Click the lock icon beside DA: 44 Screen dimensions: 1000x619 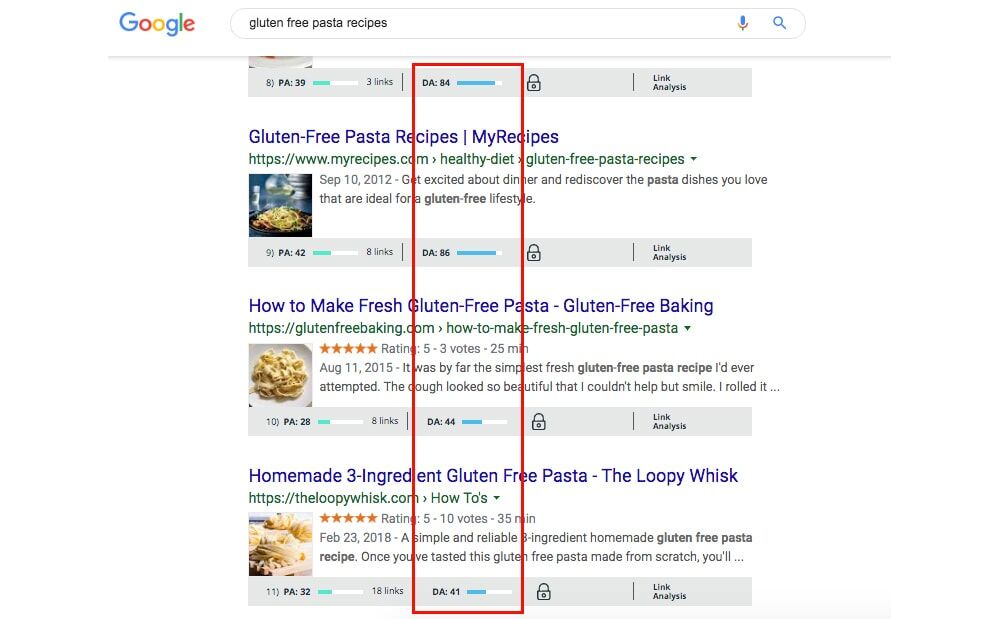click(x=539, y=422)
